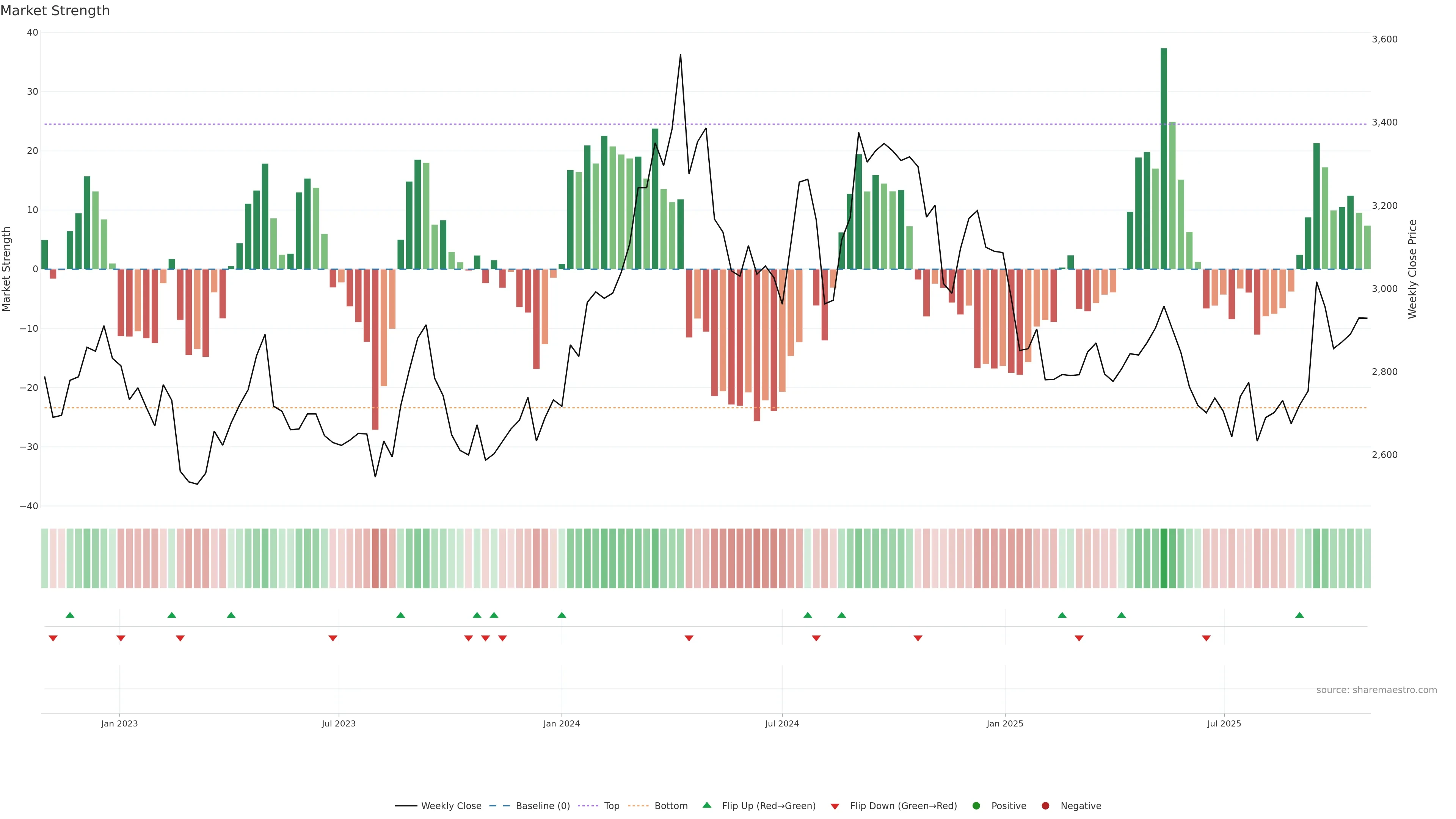Click Flip Up green triangle legend icon
Image resolution: width=1456 pixels, height=819 pixels.
706,805
